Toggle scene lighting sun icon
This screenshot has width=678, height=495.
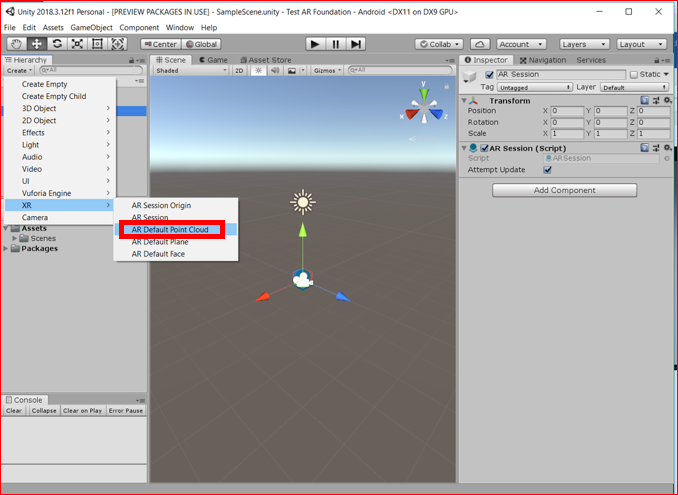pyautogui.click(x=258, y=70)
